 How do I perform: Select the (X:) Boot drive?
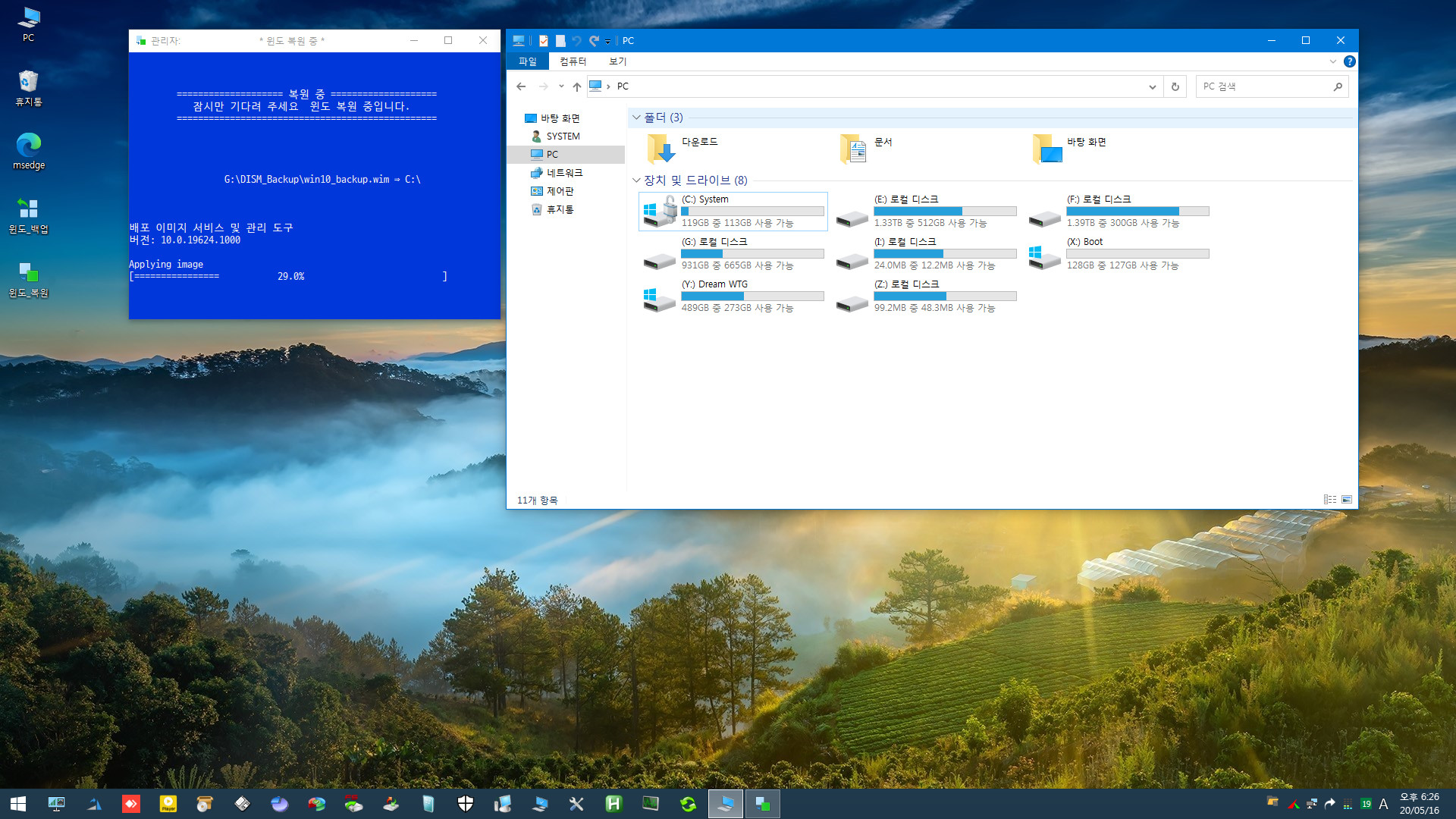(1119, 253)
